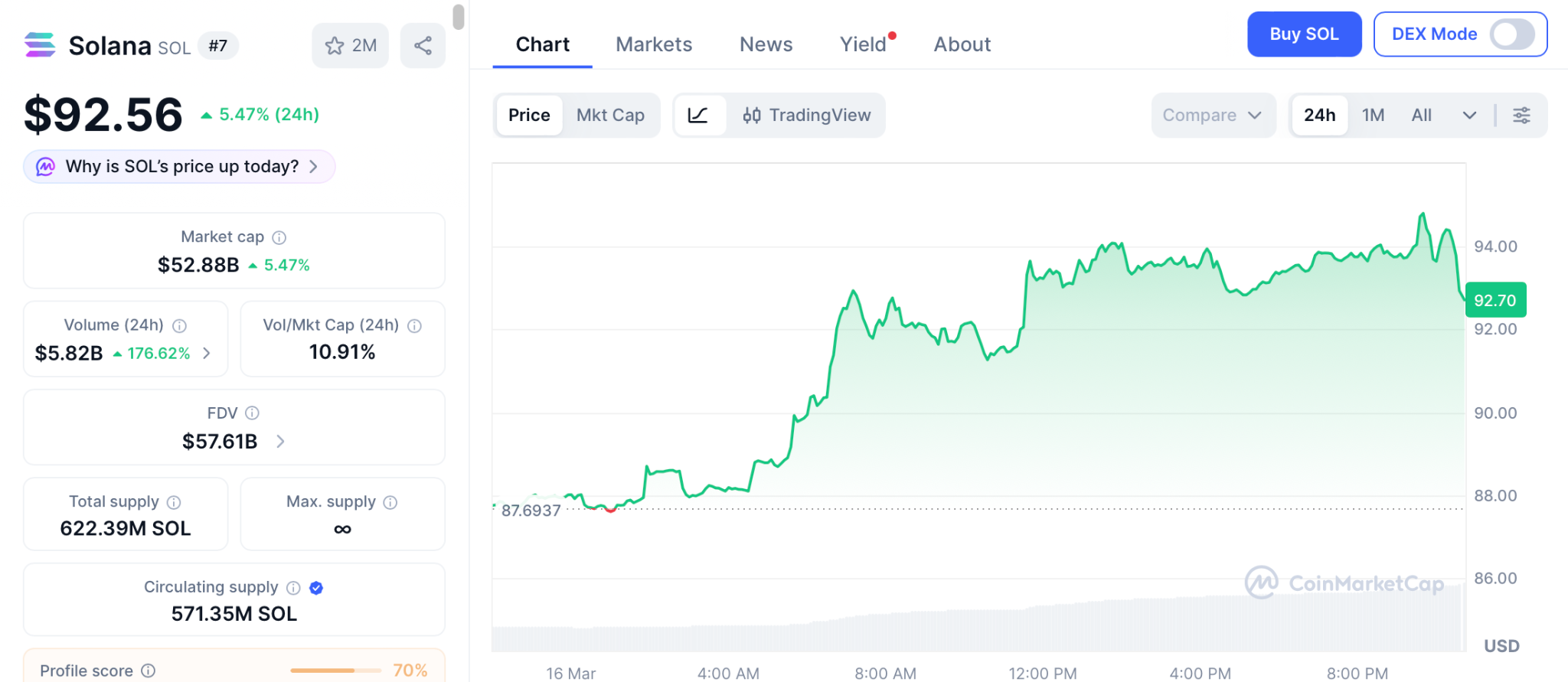Click the star watchlist icon
The width and height of the screenshot is (1568, 682).
[335, 46]
